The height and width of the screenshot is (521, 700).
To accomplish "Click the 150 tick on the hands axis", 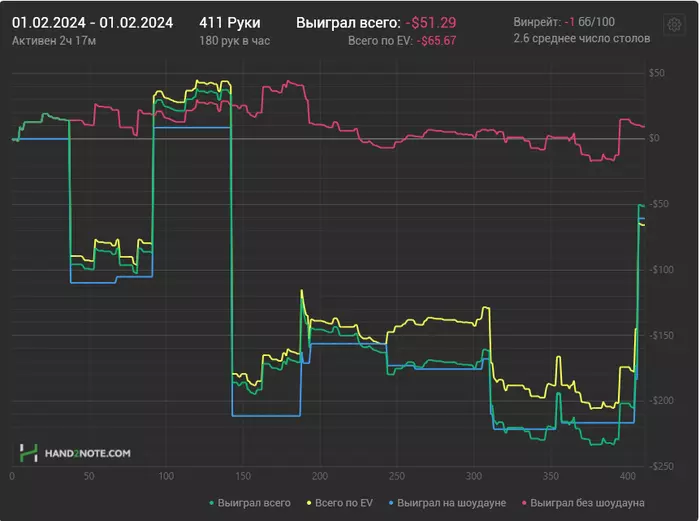I will 243,476.
